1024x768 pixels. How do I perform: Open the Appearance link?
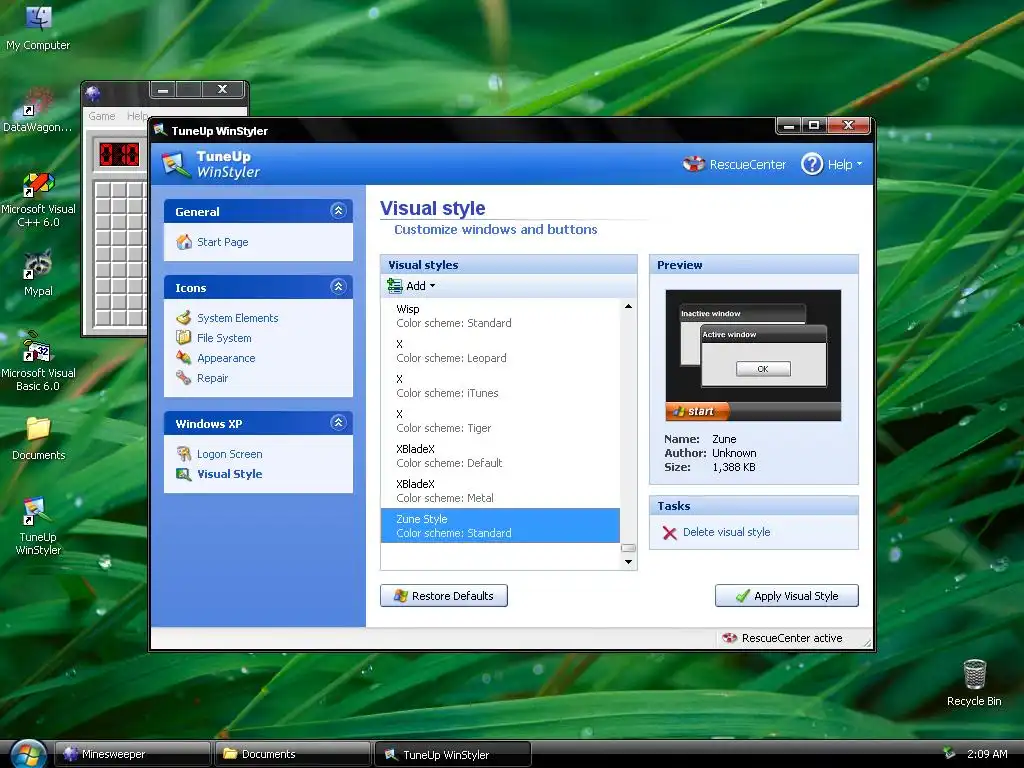[x=226, y=358]
